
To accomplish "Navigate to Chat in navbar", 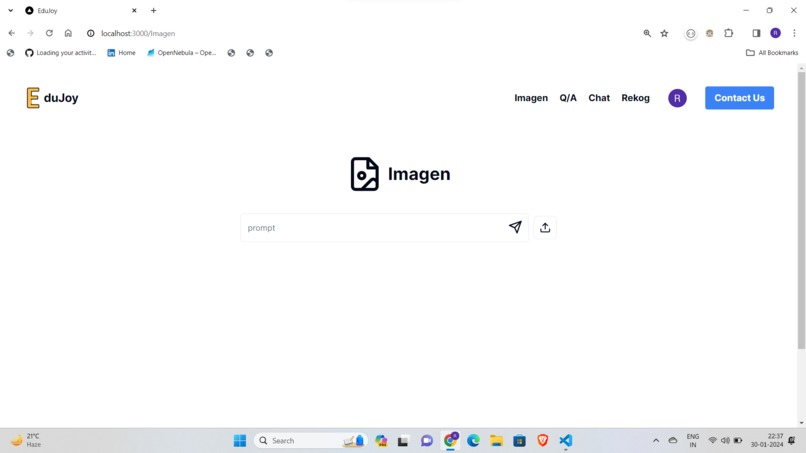I will 599,98.
